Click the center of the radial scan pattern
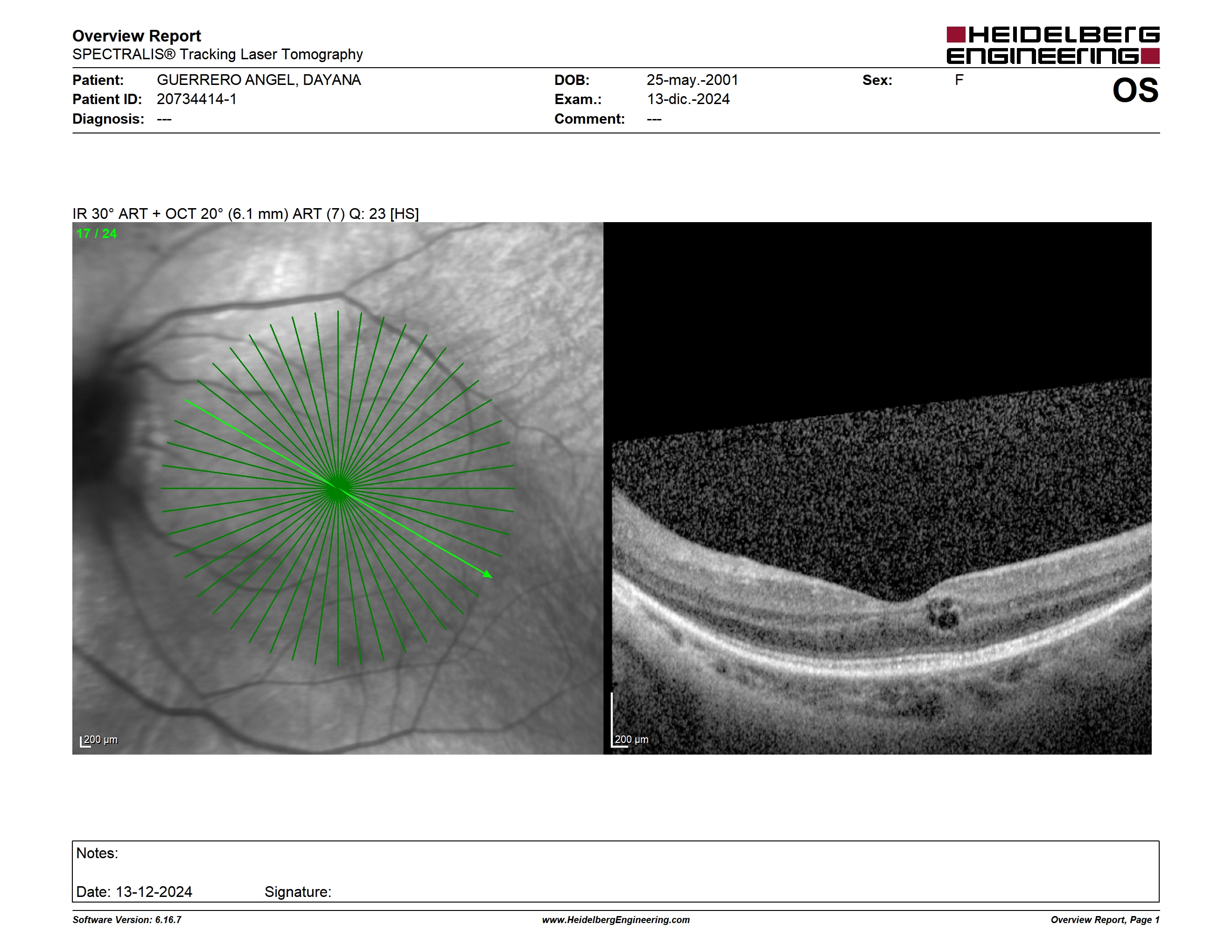Screen dimensions: 1232x952 pyautogui.click(x=338, y=489)
